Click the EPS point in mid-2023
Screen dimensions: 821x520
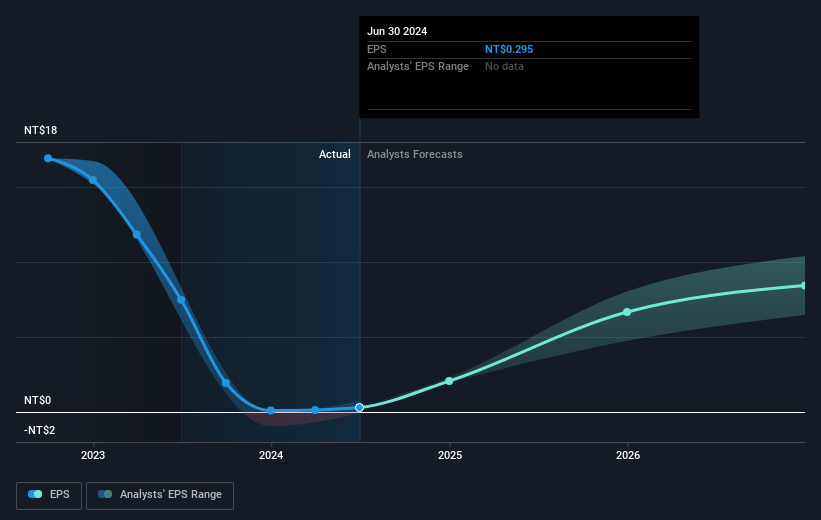(181, 300)
